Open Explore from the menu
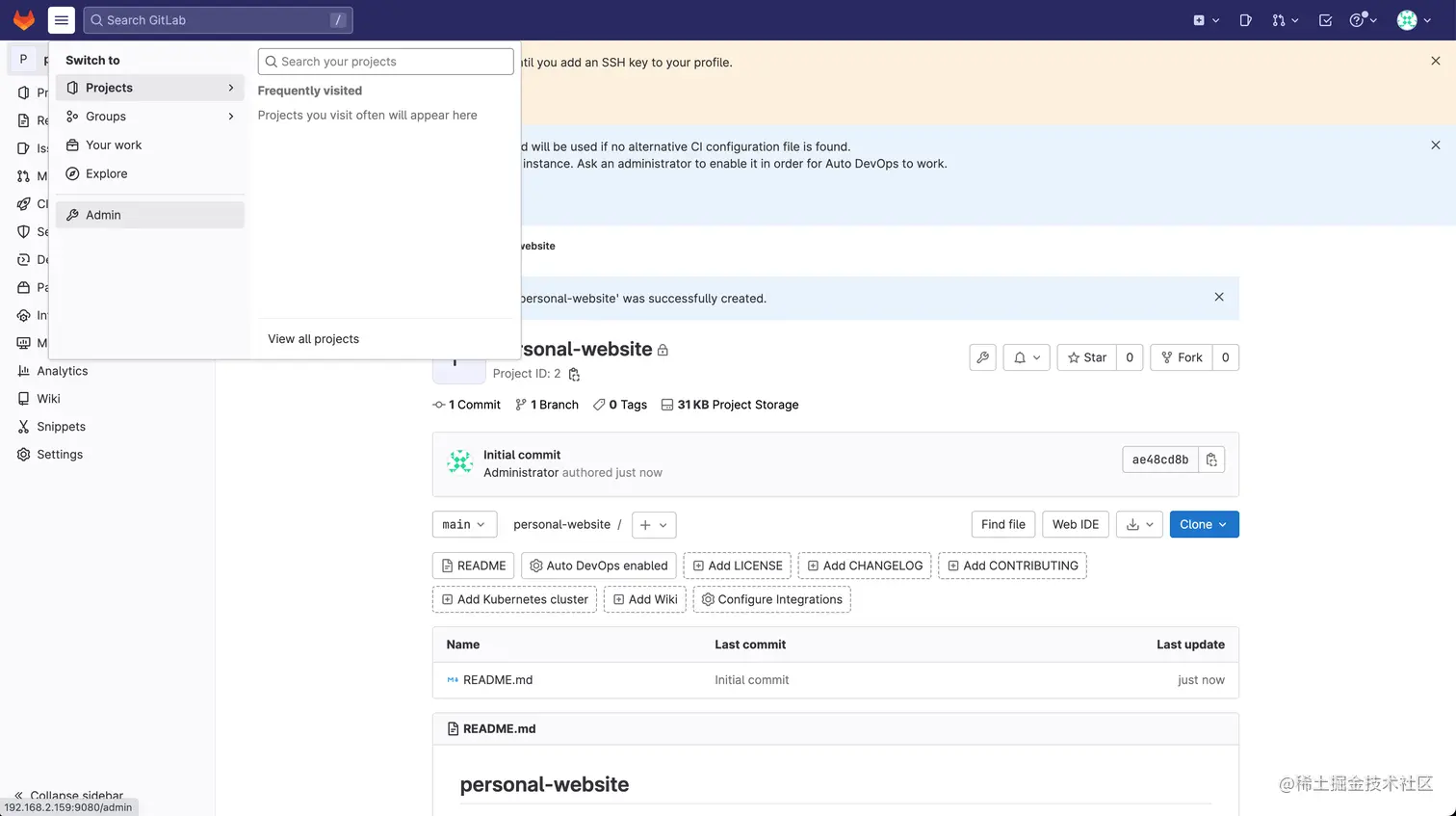 tap(150, 174)
